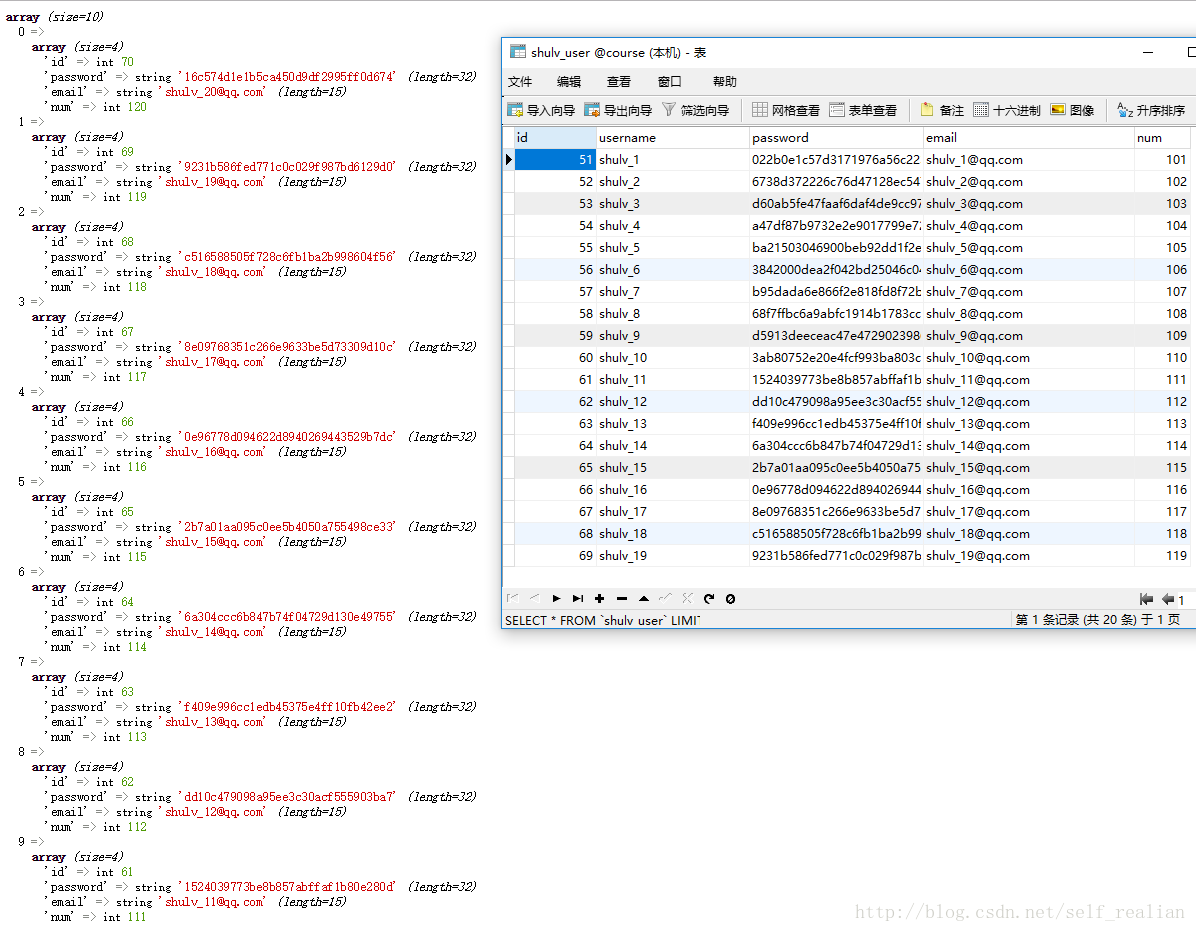1196x932 pixels.
Task: Click SELECT * FROM status bar query text
Action: pyautogui.click(x=603, y=620)
